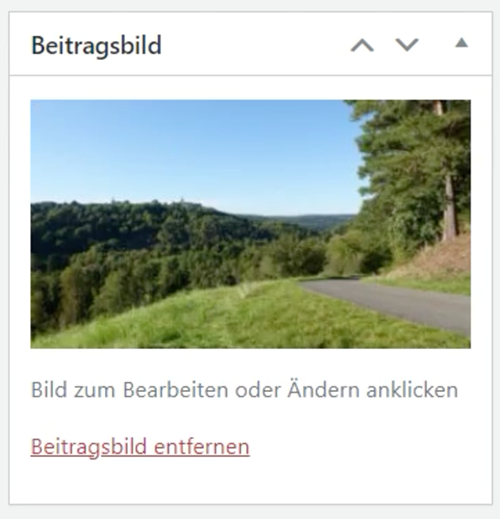
Task: Open the landscape featured image thumbnail
Action: click(251, 224)
